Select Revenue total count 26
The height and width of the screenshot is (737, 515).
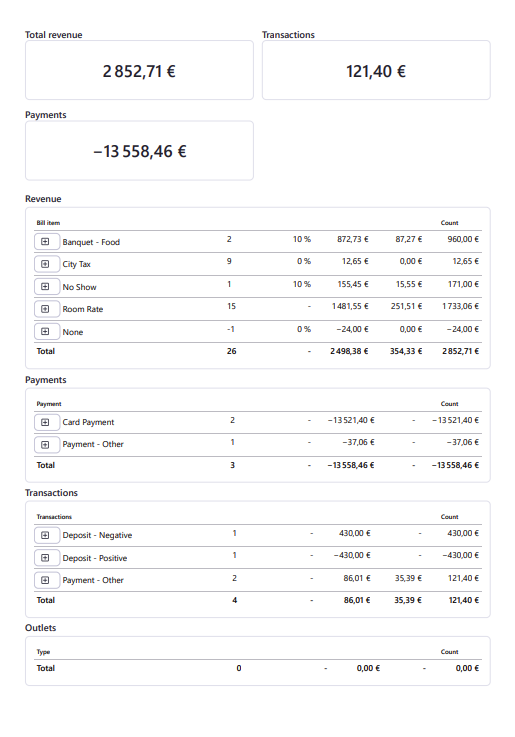point(232,351)
